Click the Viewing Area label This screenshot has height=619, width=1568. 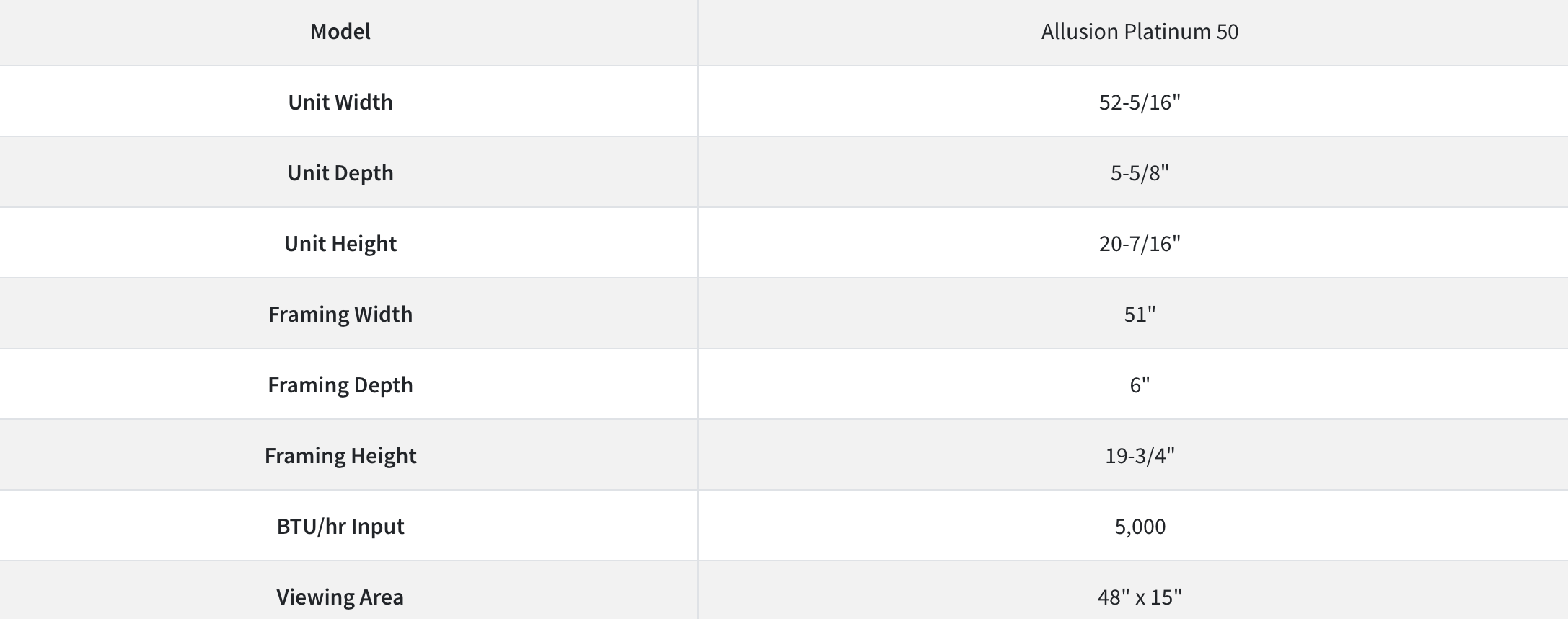tap(340, 597)
